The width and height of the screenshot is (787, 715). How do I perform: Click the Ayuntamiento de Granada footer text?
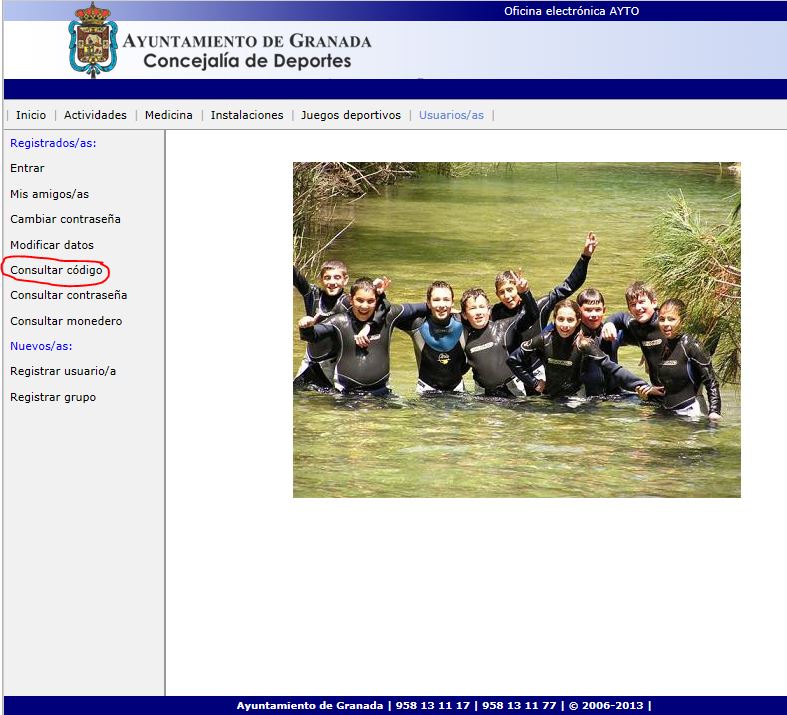tap(311, 706)
